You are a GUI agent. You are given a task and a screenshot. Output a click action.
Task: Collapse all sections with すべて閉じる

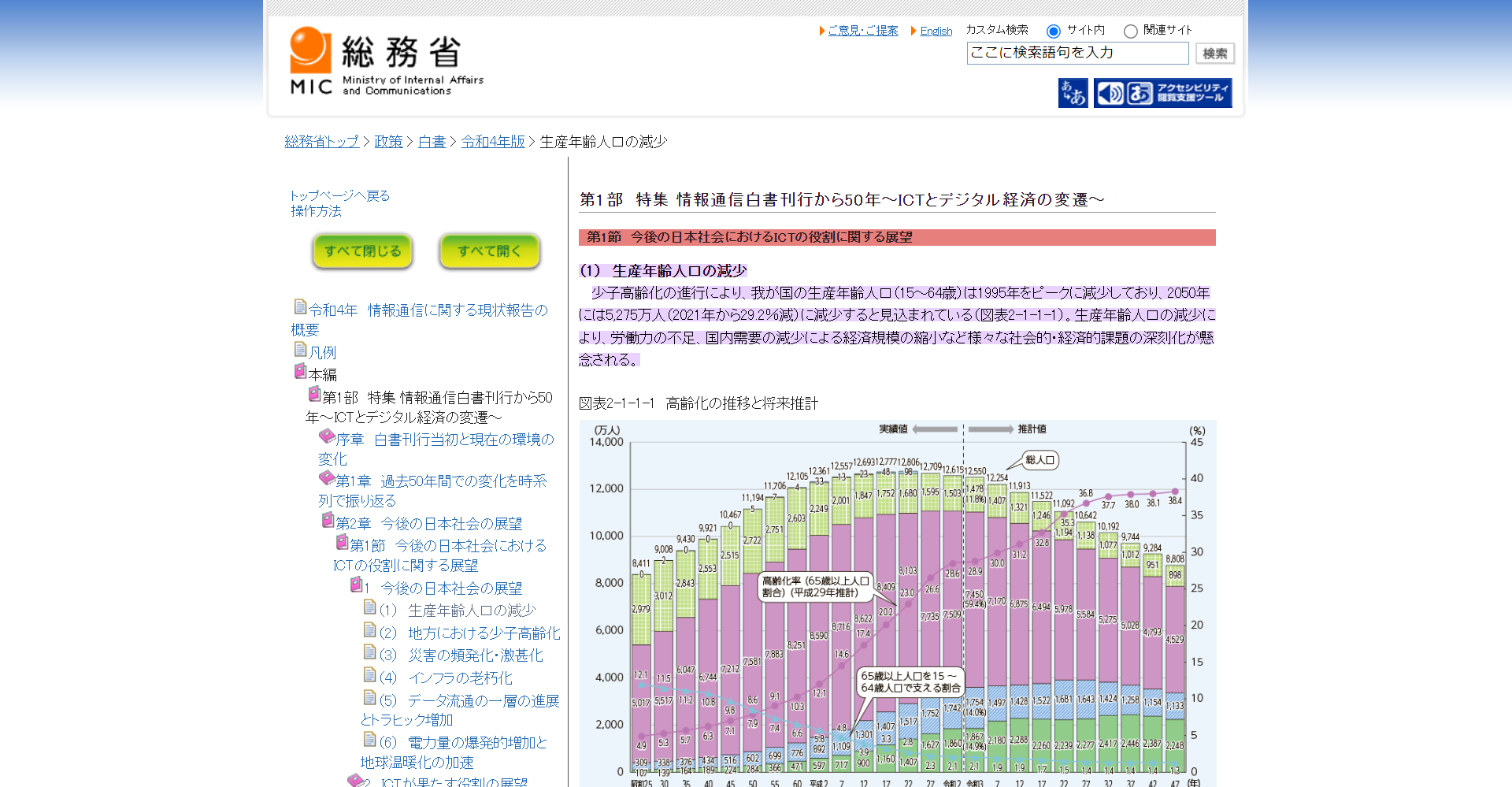pos(362,251)
